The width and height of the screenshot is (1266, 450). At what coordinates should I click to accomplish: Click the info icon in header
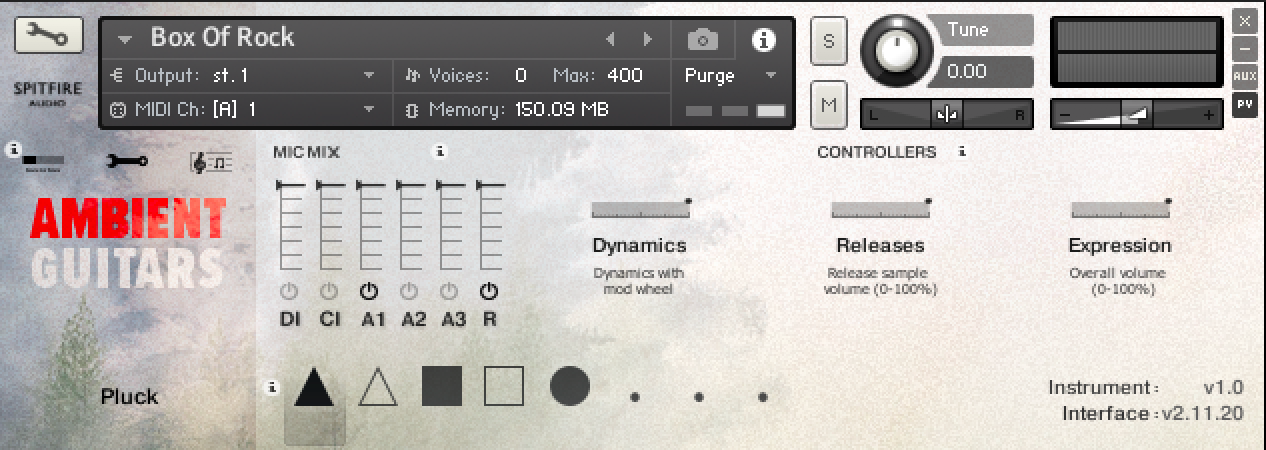point(764,40)
